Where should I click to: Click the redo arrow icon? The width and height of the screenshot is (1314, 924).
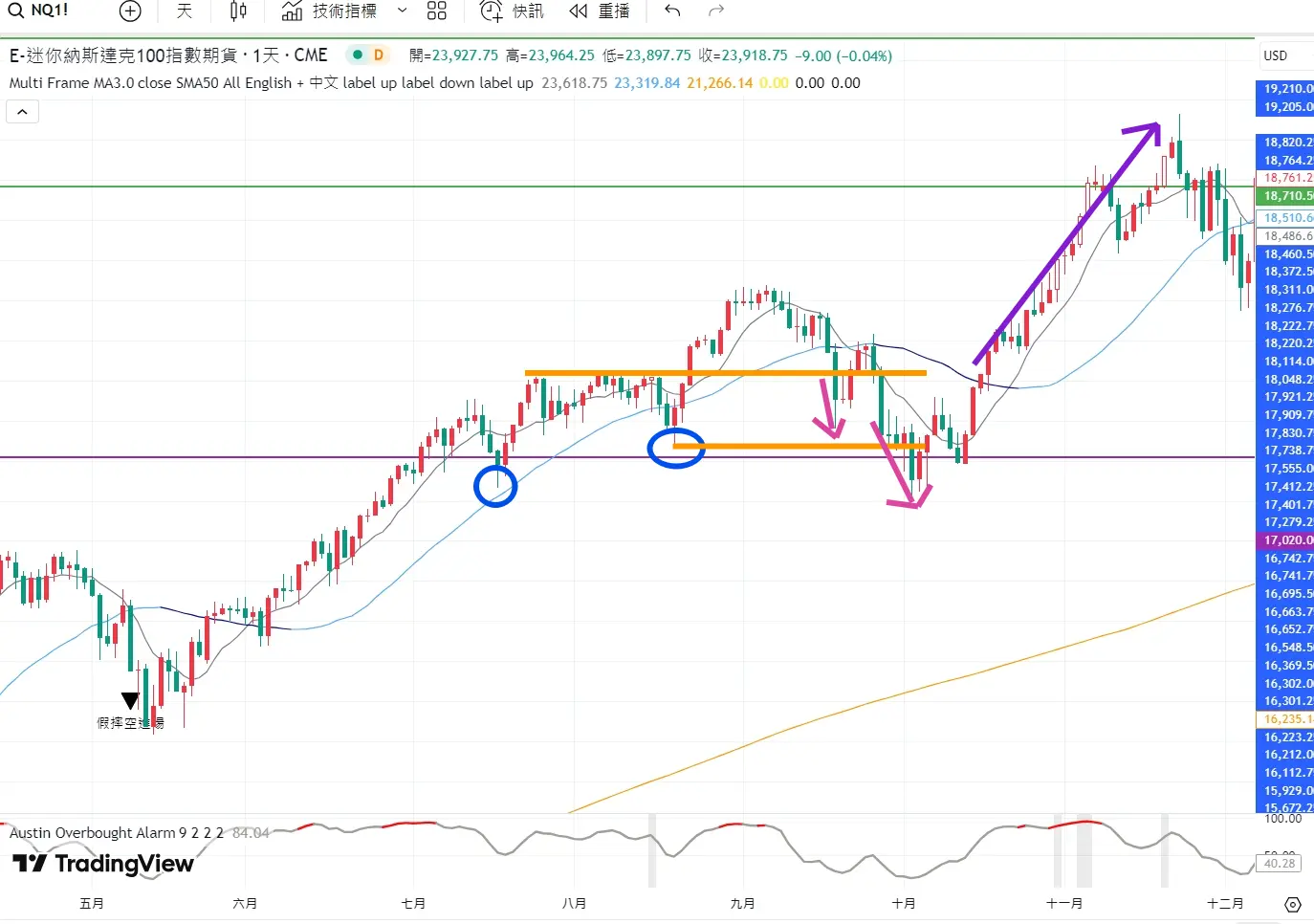(x=716, y=11)
